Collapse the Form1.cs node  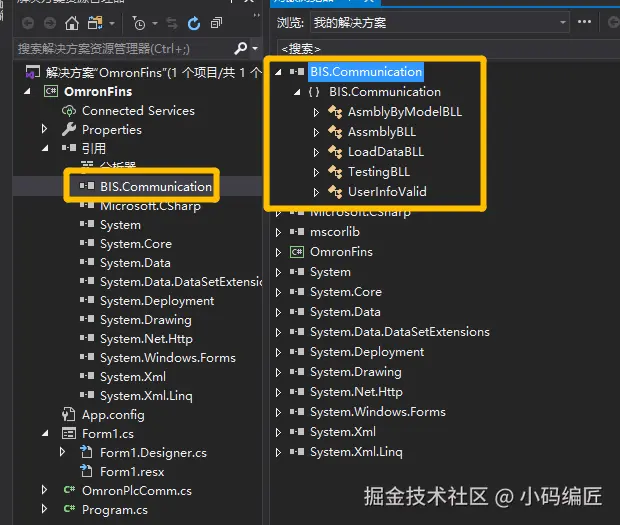tap(45, 434)
